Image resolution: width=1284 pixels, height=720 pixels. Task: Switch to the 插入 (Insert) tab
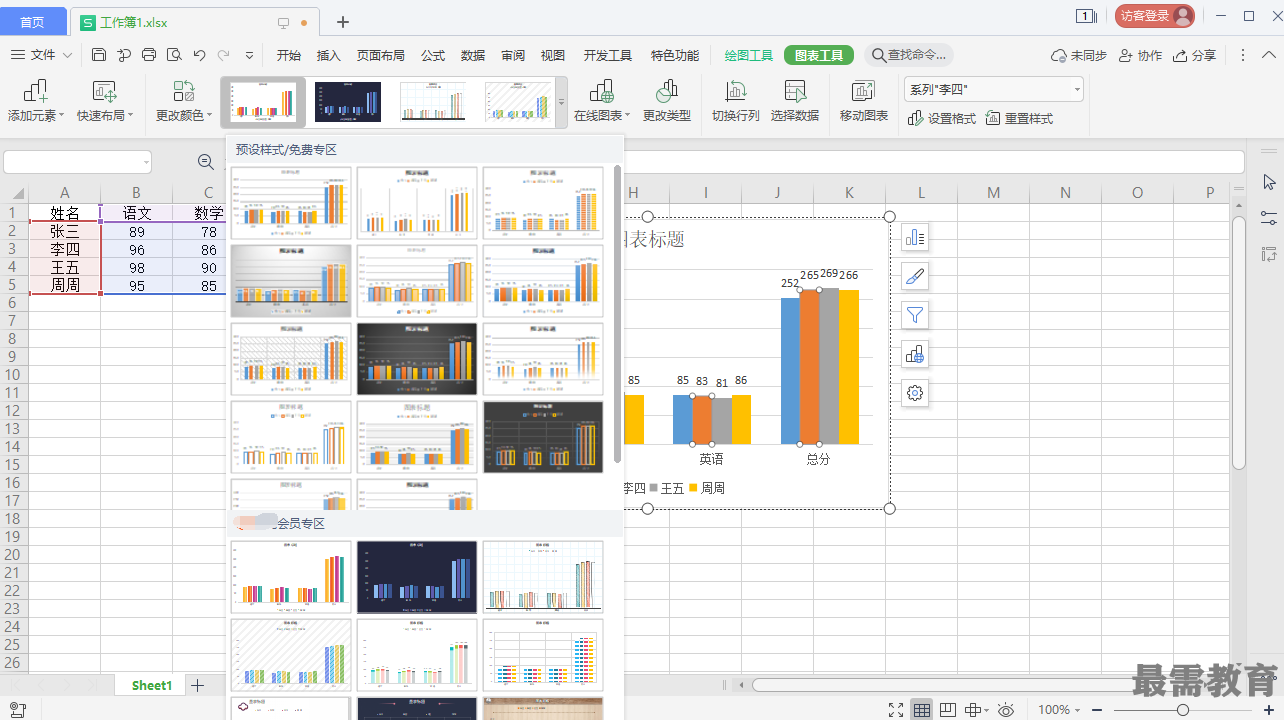(329, 55)
